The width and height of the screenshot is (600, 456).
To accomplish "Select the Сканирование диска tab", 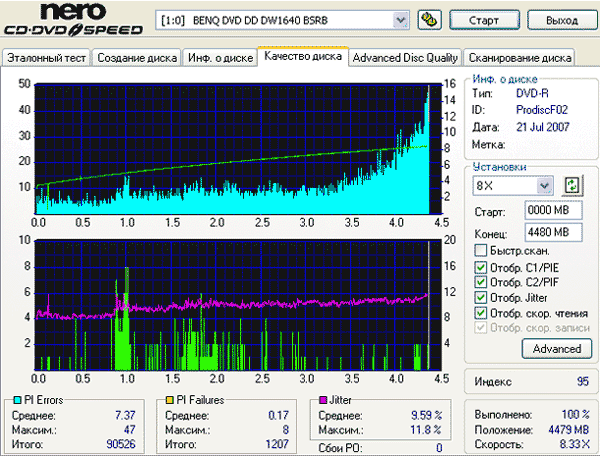I will (x=520, y=58).
